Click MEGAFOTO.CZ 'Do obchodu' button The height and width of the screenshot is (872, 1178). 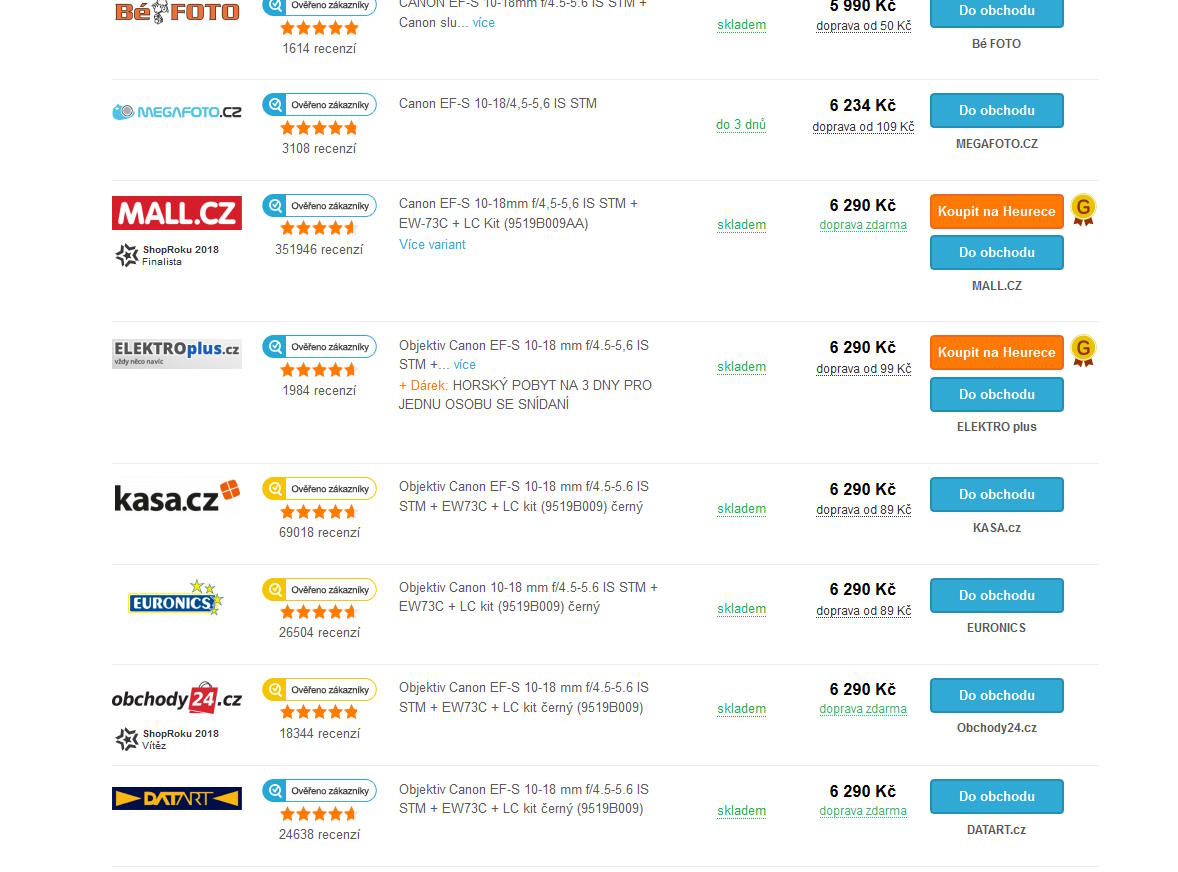pos(996,110)
